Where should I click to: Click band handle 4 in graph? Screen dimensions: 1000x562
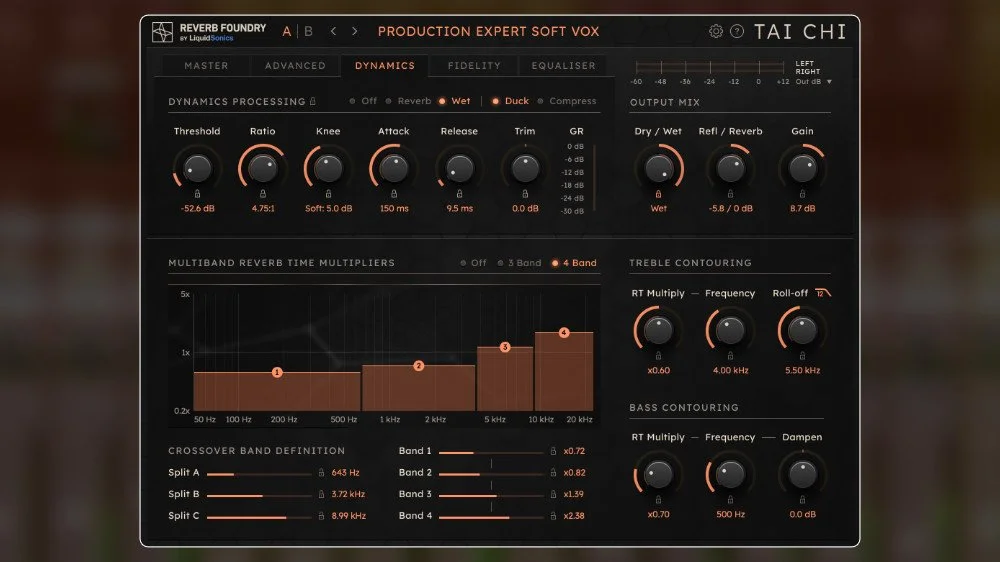(564, 332)
